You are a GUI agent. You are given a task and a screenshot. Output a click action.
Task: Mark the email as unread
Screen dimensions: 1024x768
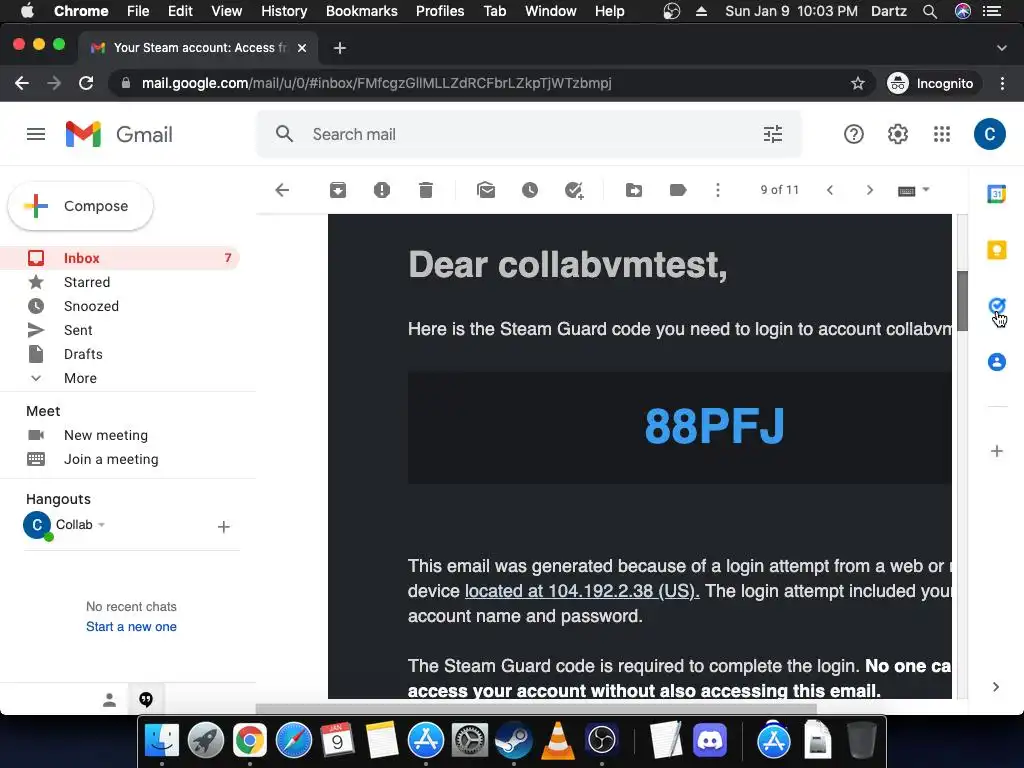[486, 190]
